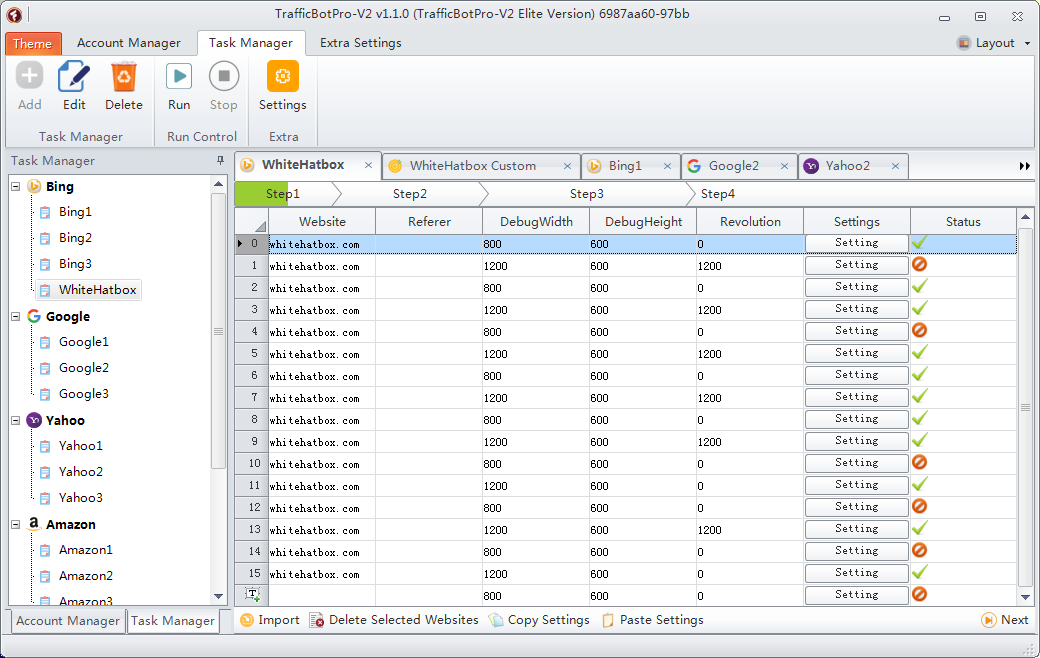1040x658 pixels.
Task: Click the Bing group icon in tree
Action: pos(34,186)
